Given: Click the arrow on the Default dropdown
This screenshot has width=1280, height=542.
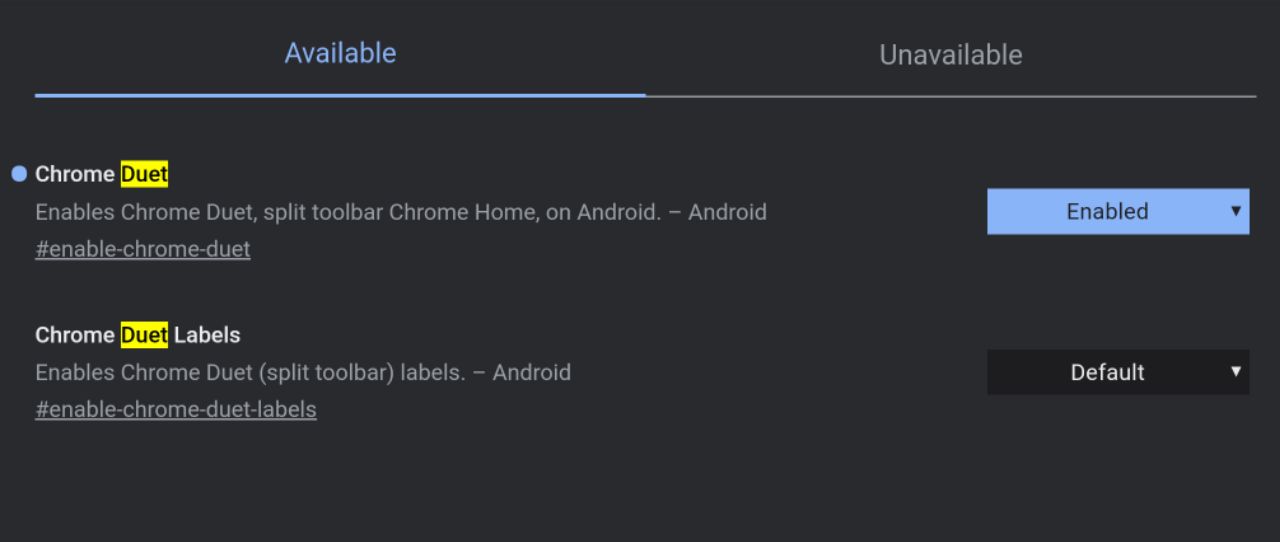Looking at the screenshot, I should [1236, 372].
